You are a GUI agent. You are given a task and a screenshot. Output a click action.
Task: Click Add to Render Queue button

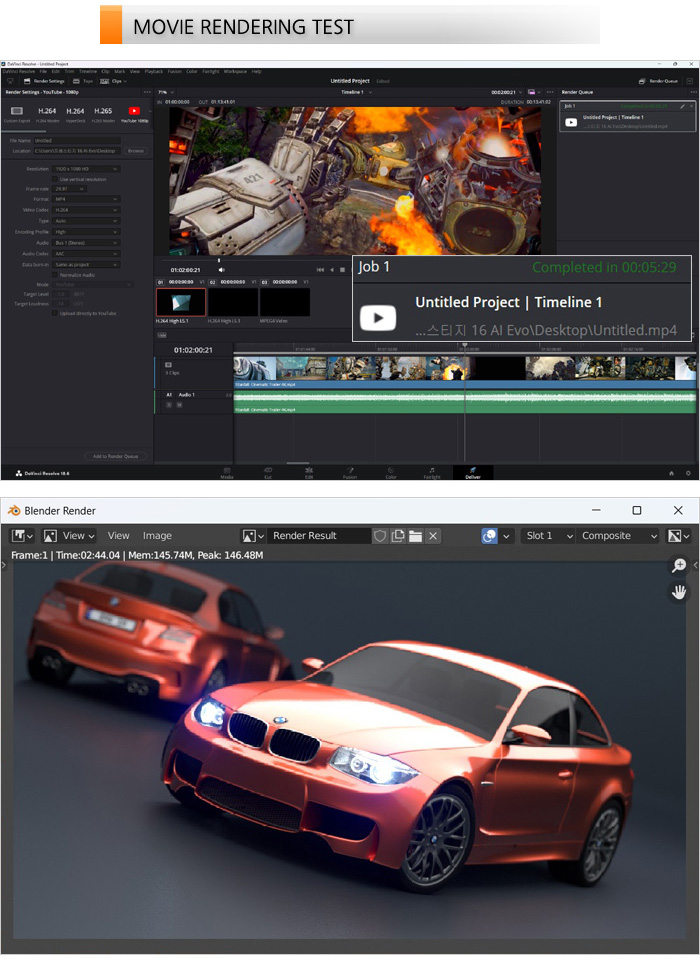[x=115, y=456]
